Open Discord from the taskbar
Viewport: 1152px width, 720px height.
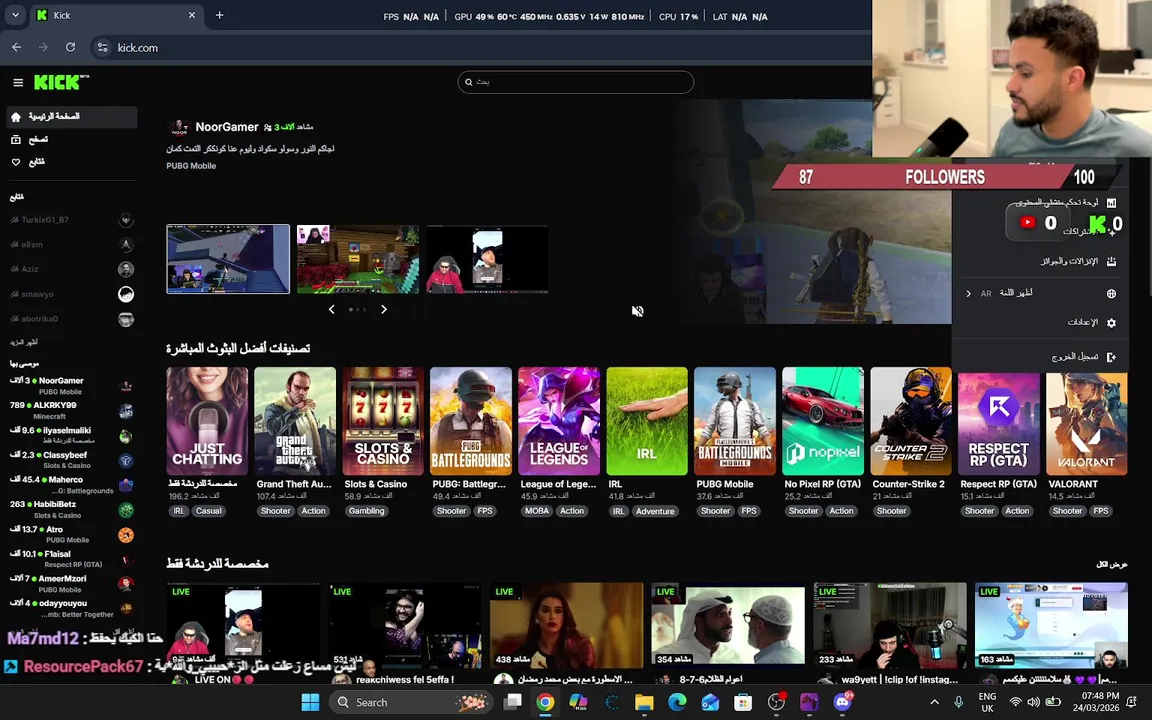842,702
